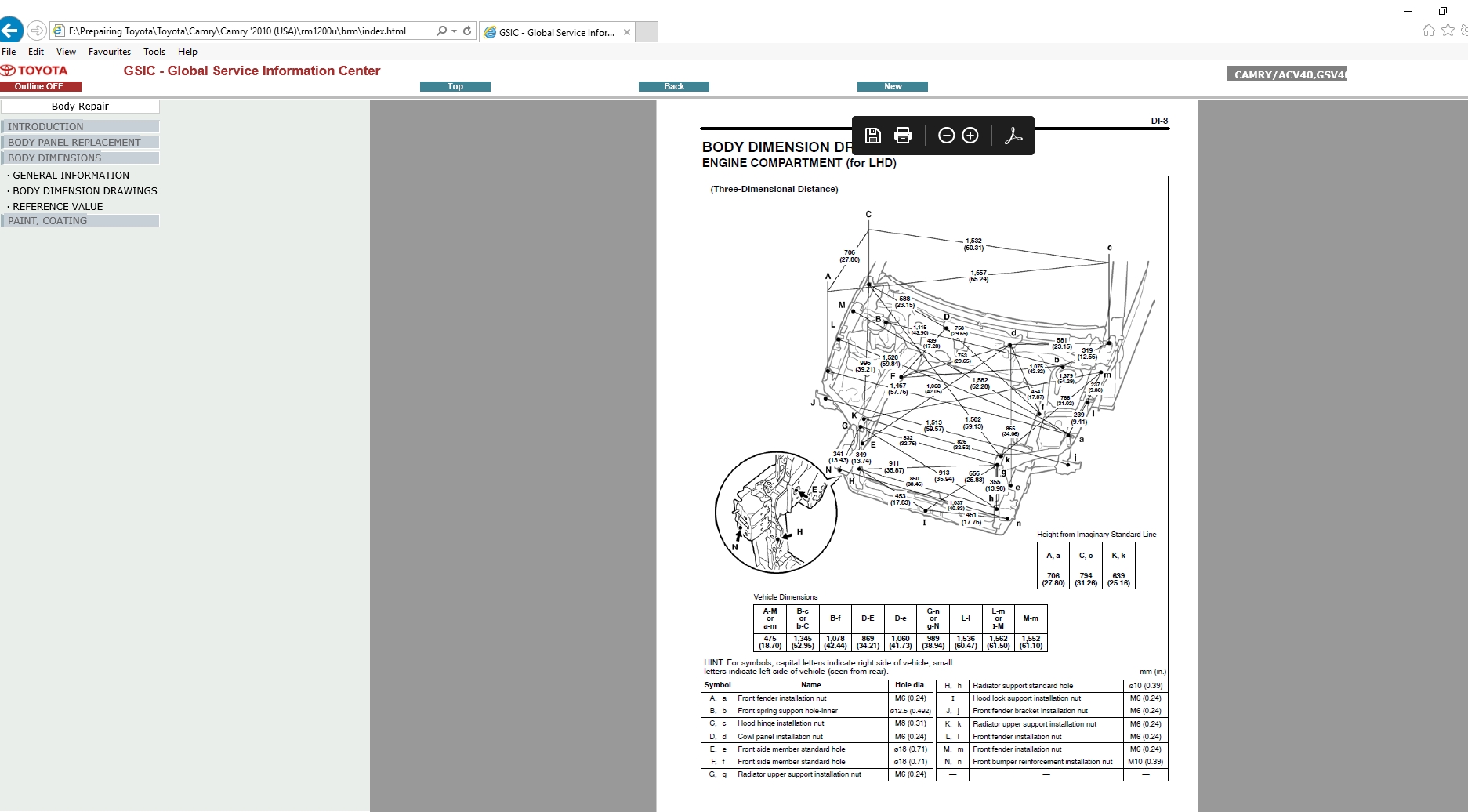
Task: Expand the PAINT, COATING section
Action: point(80,221)
